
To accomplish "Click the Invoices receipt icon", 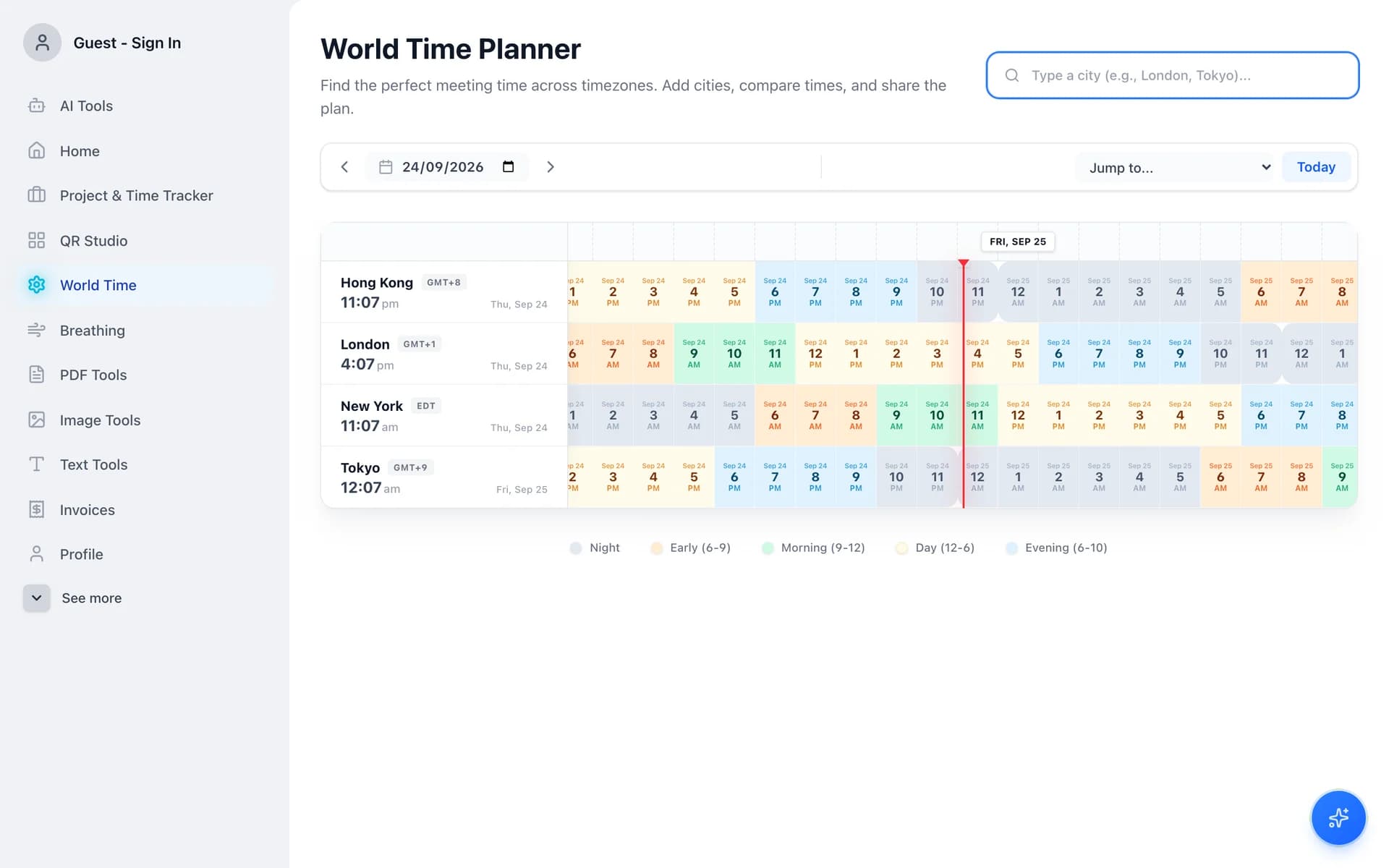I will click(x=37, y=509).
